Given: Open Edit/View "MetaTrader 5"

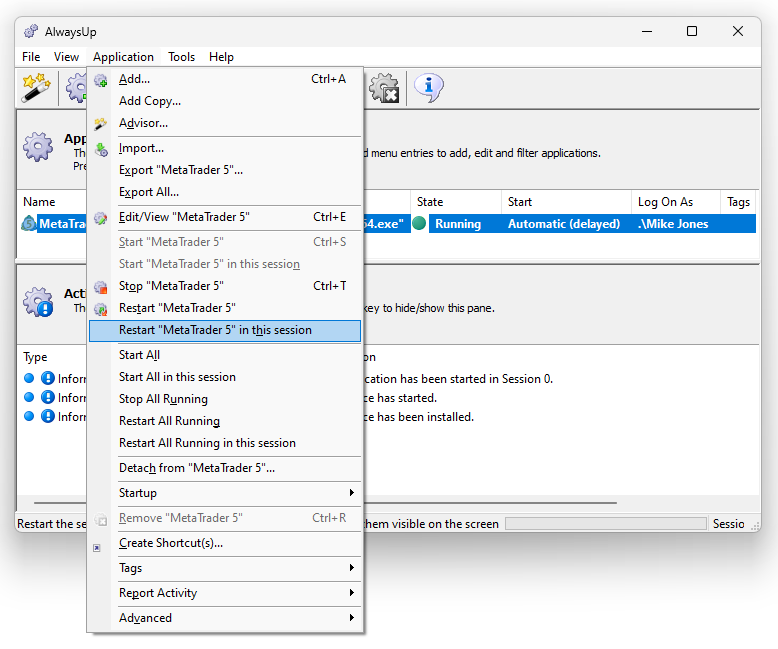Looking at the screenshot, I should [x=225, y=217].
